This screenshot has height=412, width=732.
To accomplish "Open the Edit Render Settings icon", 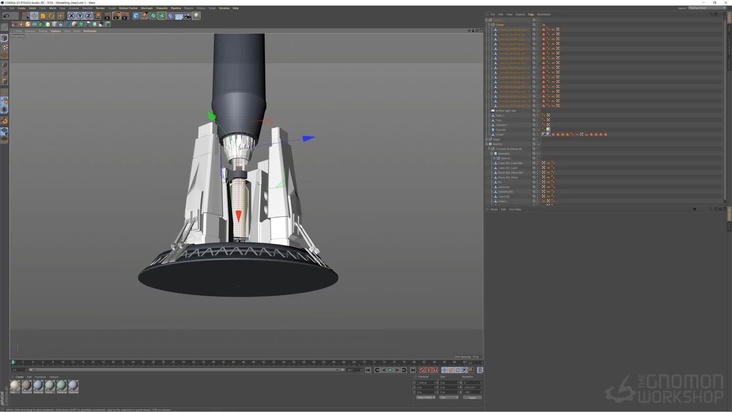I will (x=125, y=16).
